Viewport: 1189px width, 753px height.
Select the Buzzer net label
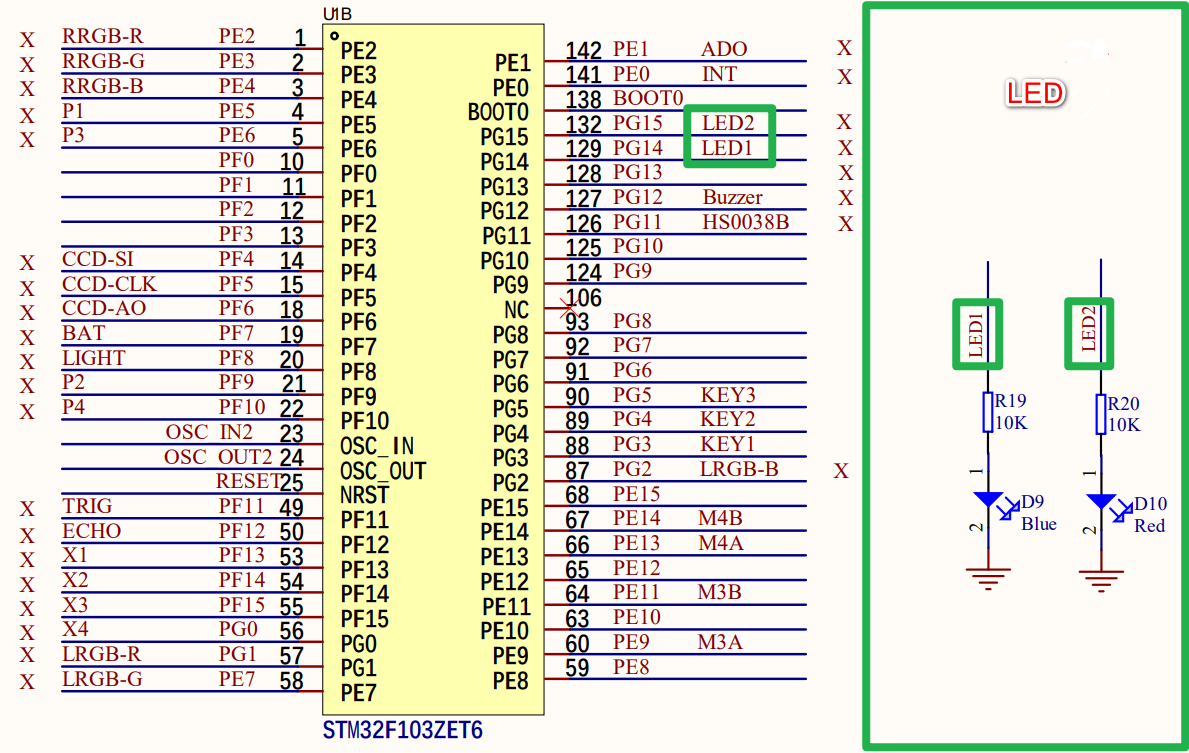point(733,197)
